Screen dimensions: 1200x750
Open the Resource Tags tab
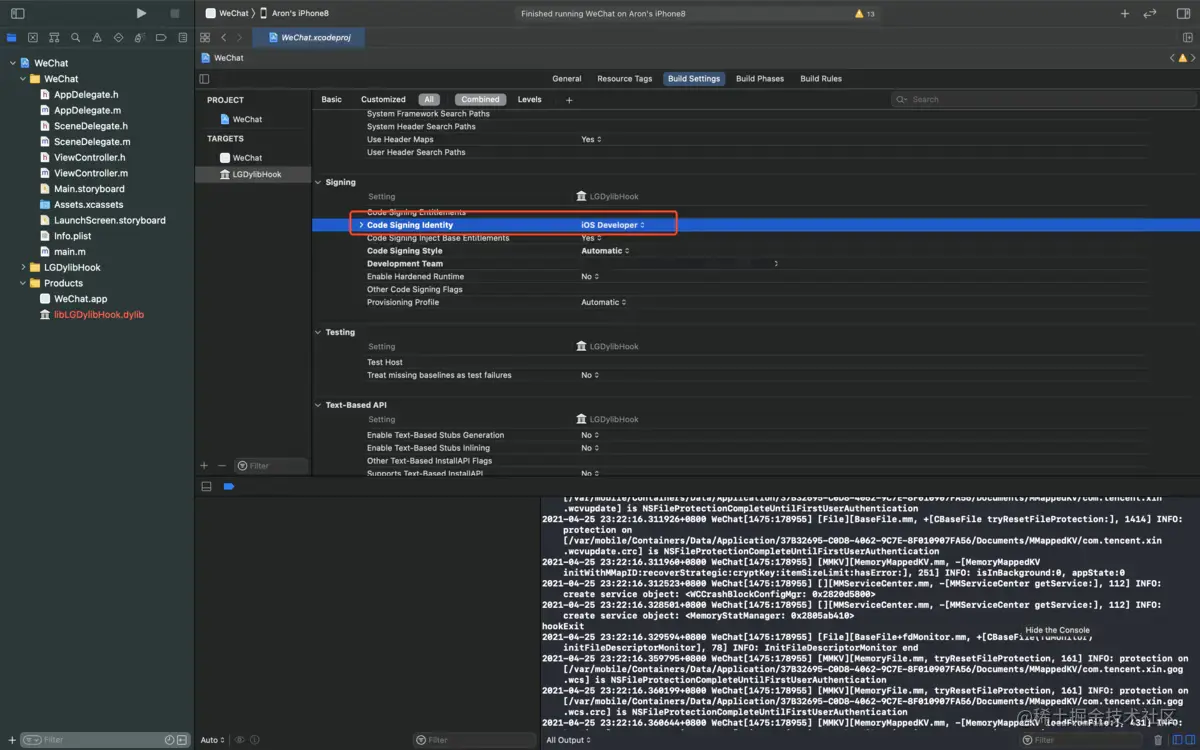tap(624, 78)
